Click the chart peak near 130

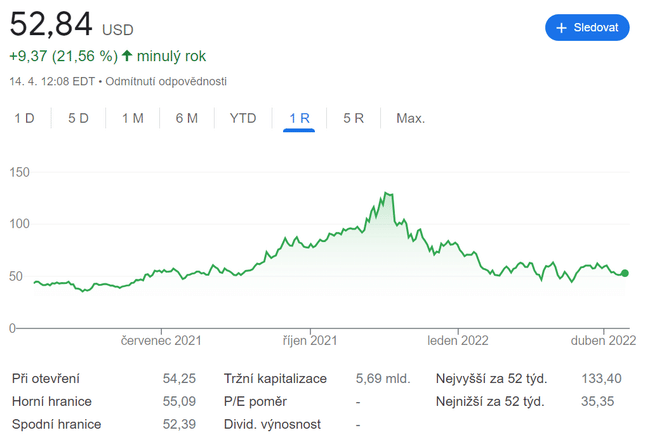click(x=386, y=193)
